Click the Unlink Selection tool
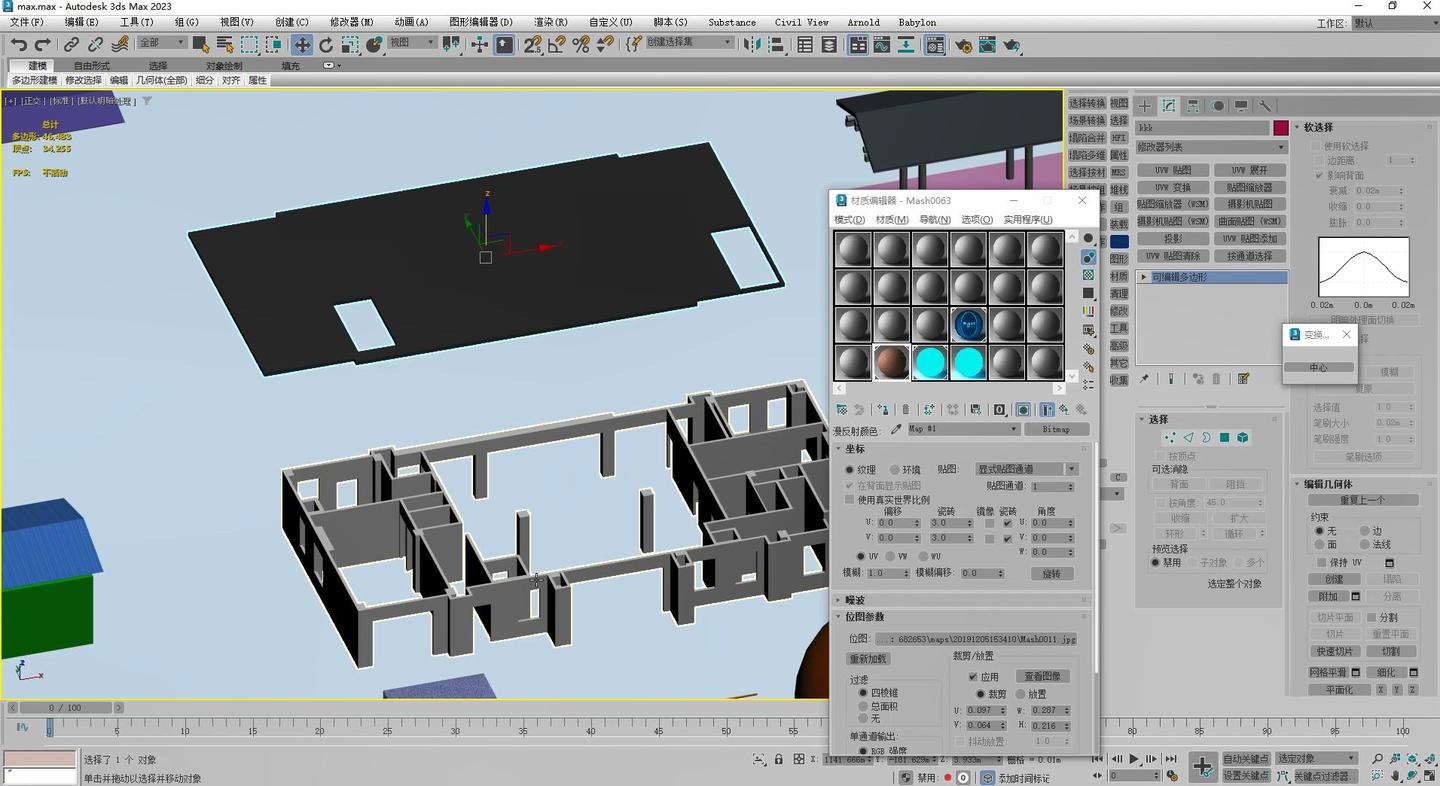Screen dimensions: 1440x786 [x=95, y=44]
